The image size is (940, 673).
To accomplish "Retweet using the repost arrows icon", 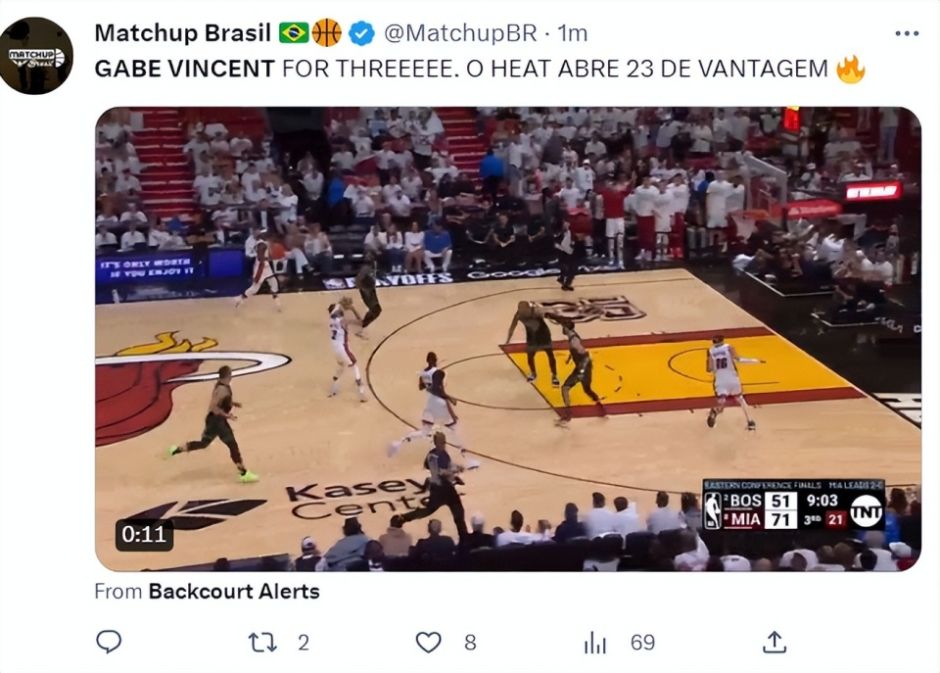I will pyautogui.click(x=263, y=642).
